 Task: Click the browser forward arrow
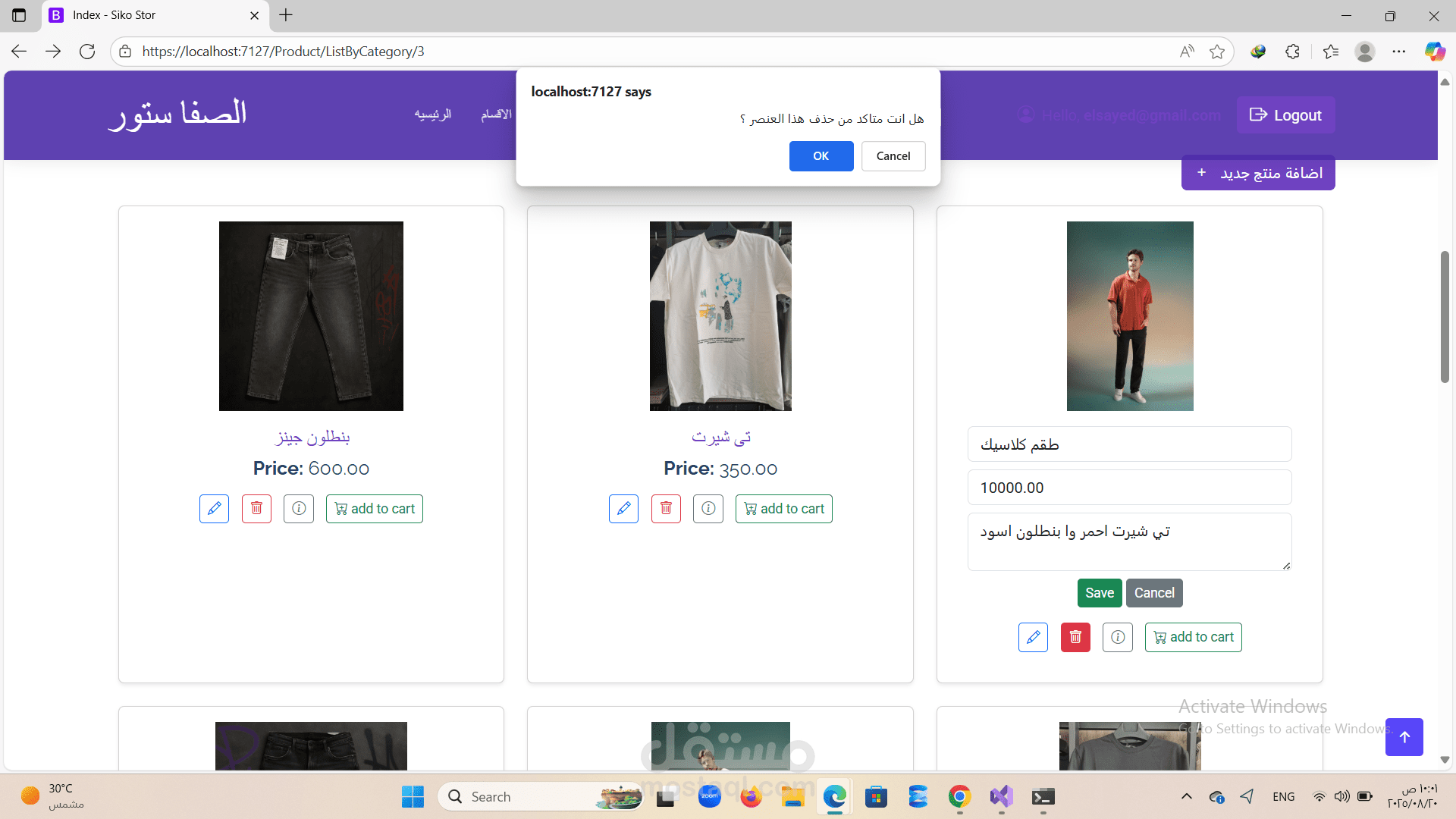[53, 52]
